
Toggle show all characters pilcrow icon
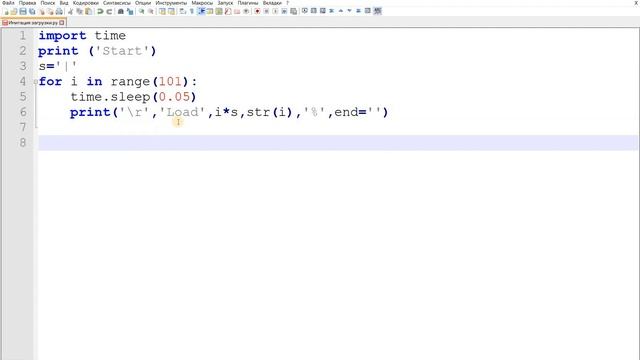click(x=191, y=11)
